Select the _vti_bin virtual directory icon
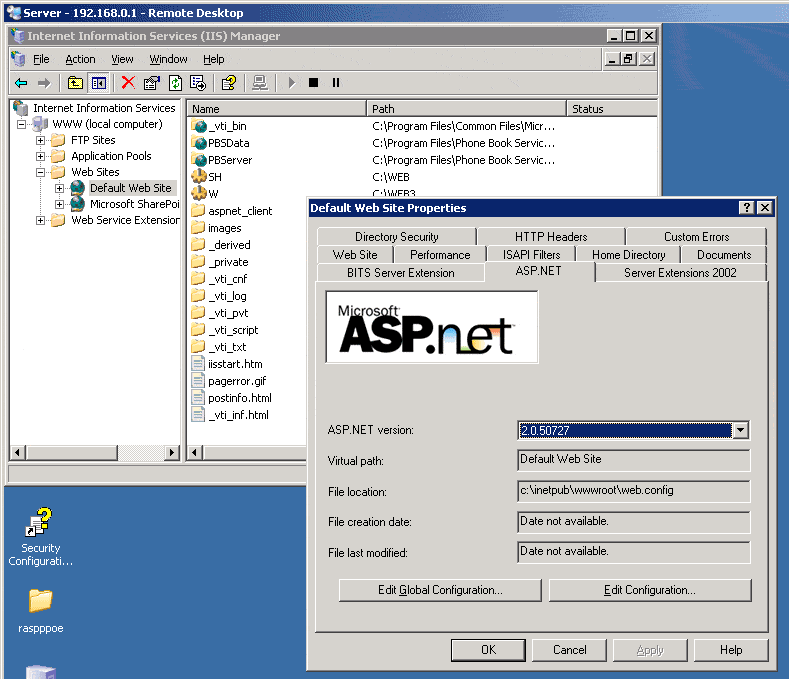789x679 pixels. point(199,126)
